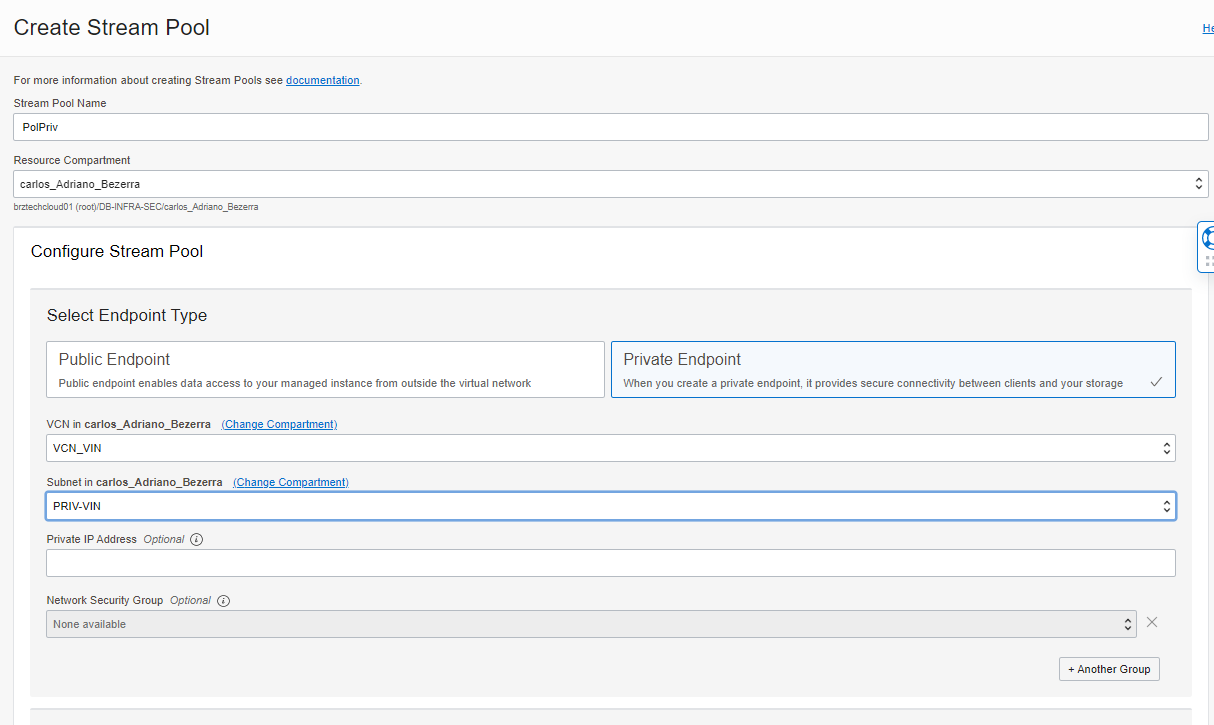This screenshot has width=1214, height=725.
Task: Open the Help link at top right
Action: [1207, 29]
